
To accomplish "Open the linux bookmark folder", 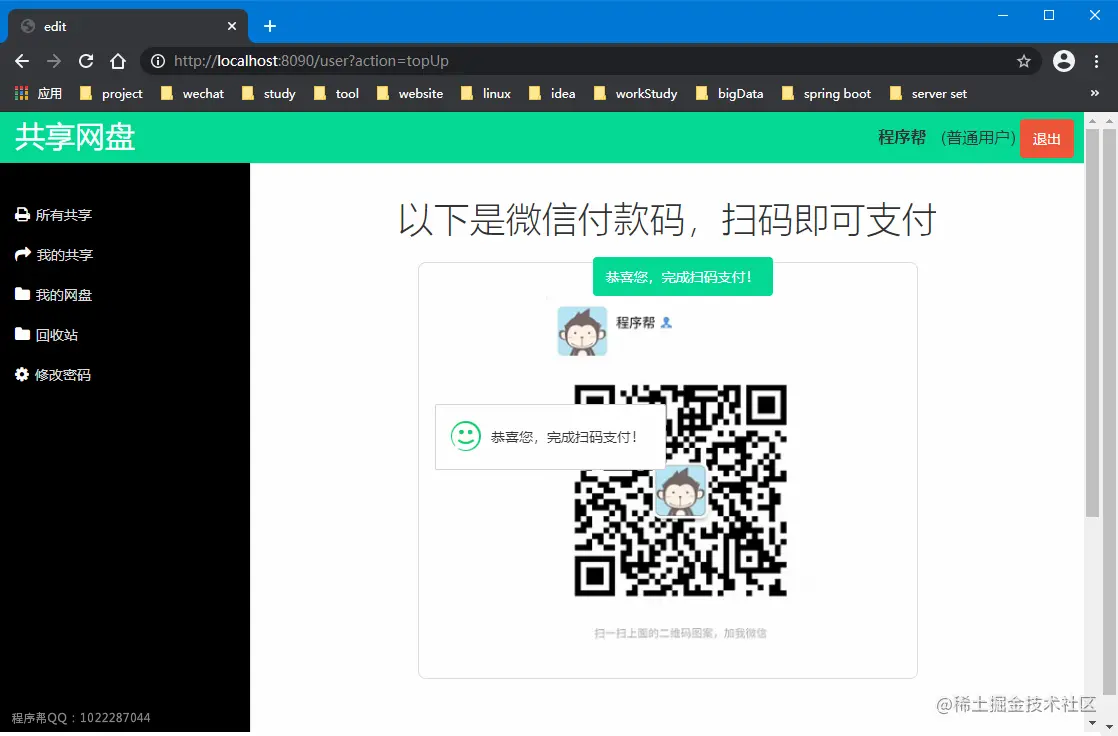I will pos(486,93).
